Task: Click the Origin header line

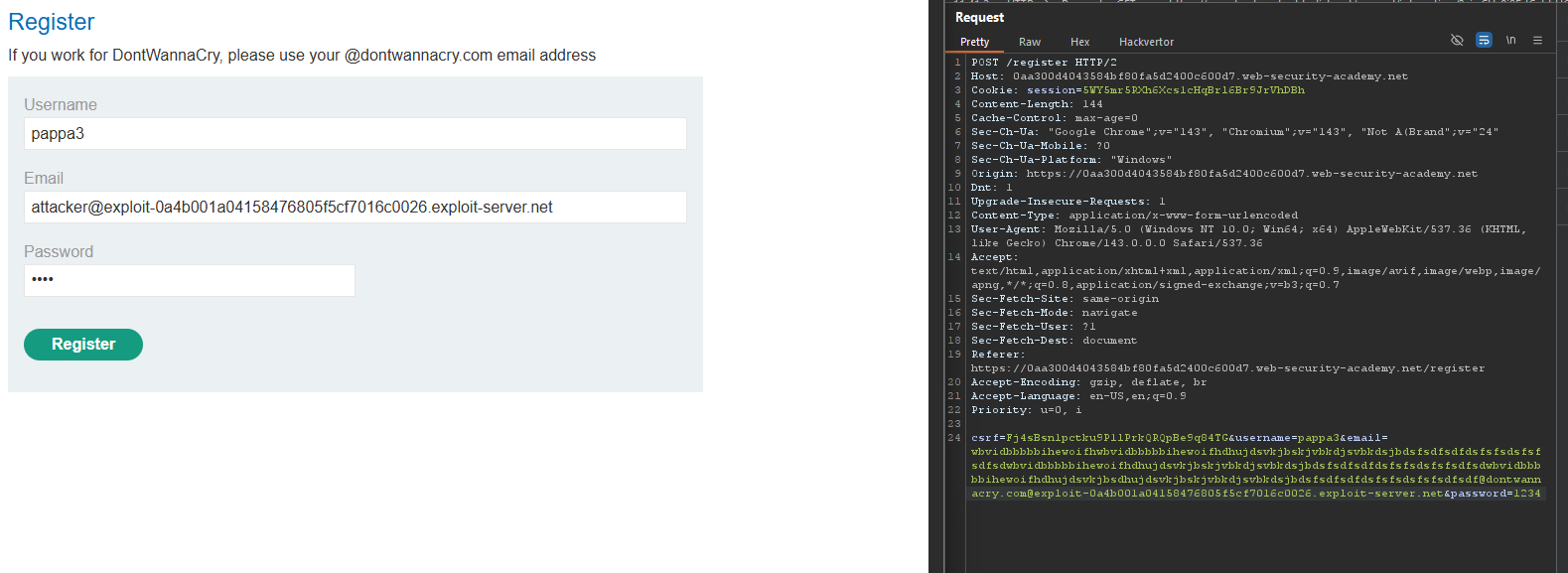Action: tap(1224, 174)
